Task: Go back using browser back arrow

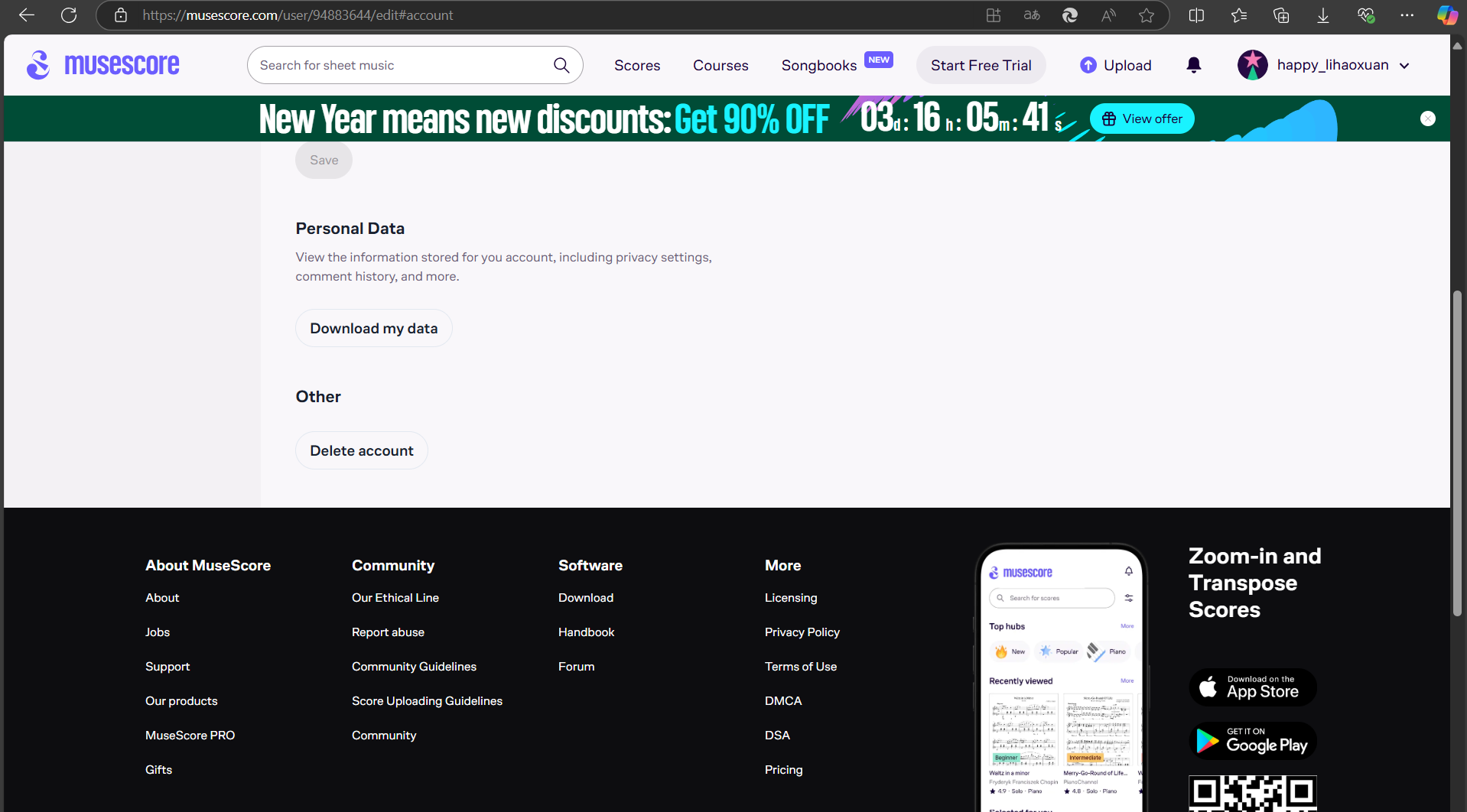Action: (x=27, y=15)
